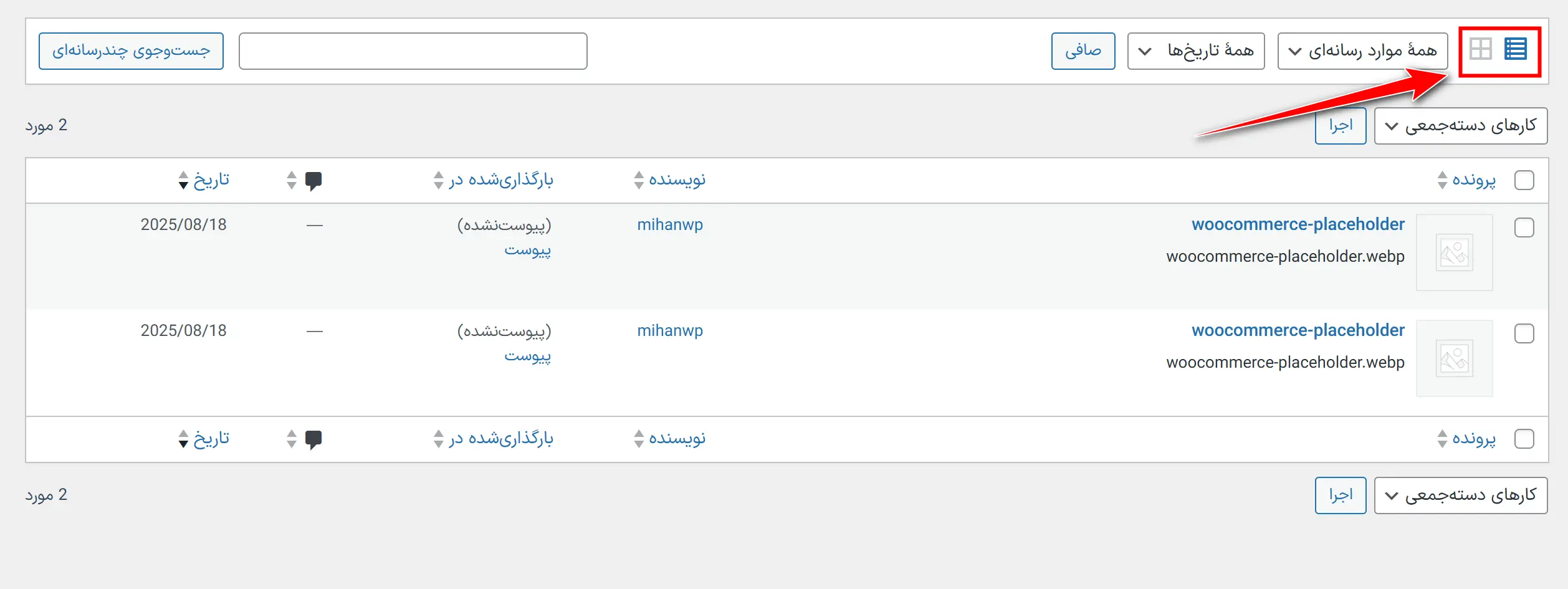The height and width of the screenshot is (589, 1568).
Task: Click the پیوست attach link on the first item
Action: pyautogui.click(x=528, y=251)
